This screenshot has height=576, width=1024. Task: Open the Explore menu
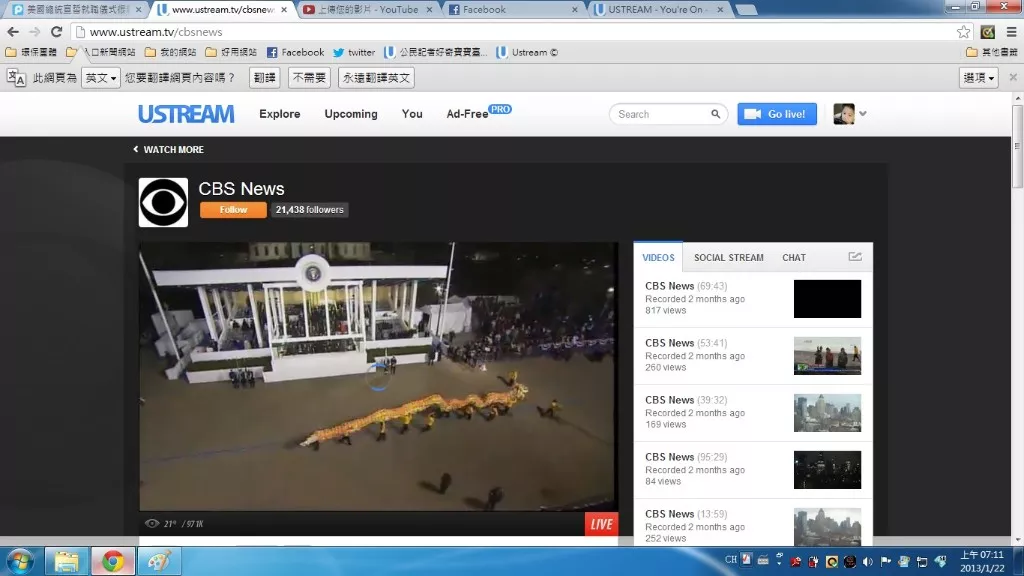click(280, 114)
